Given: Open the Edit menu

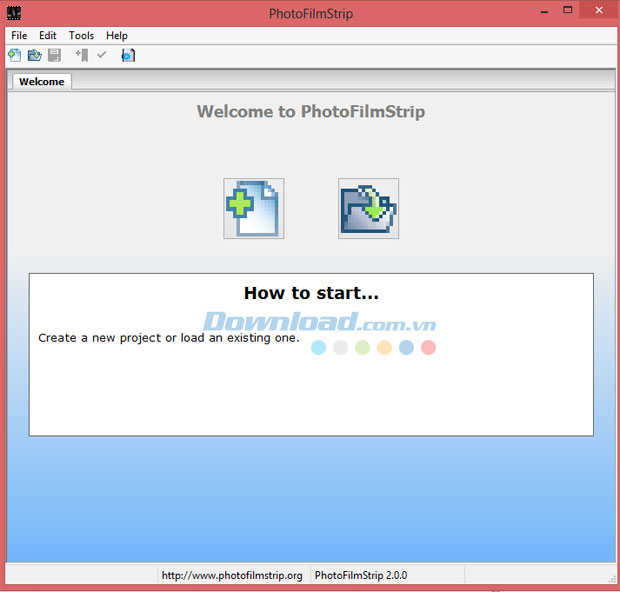Looking at the screenshot, I should click(48, 35).
